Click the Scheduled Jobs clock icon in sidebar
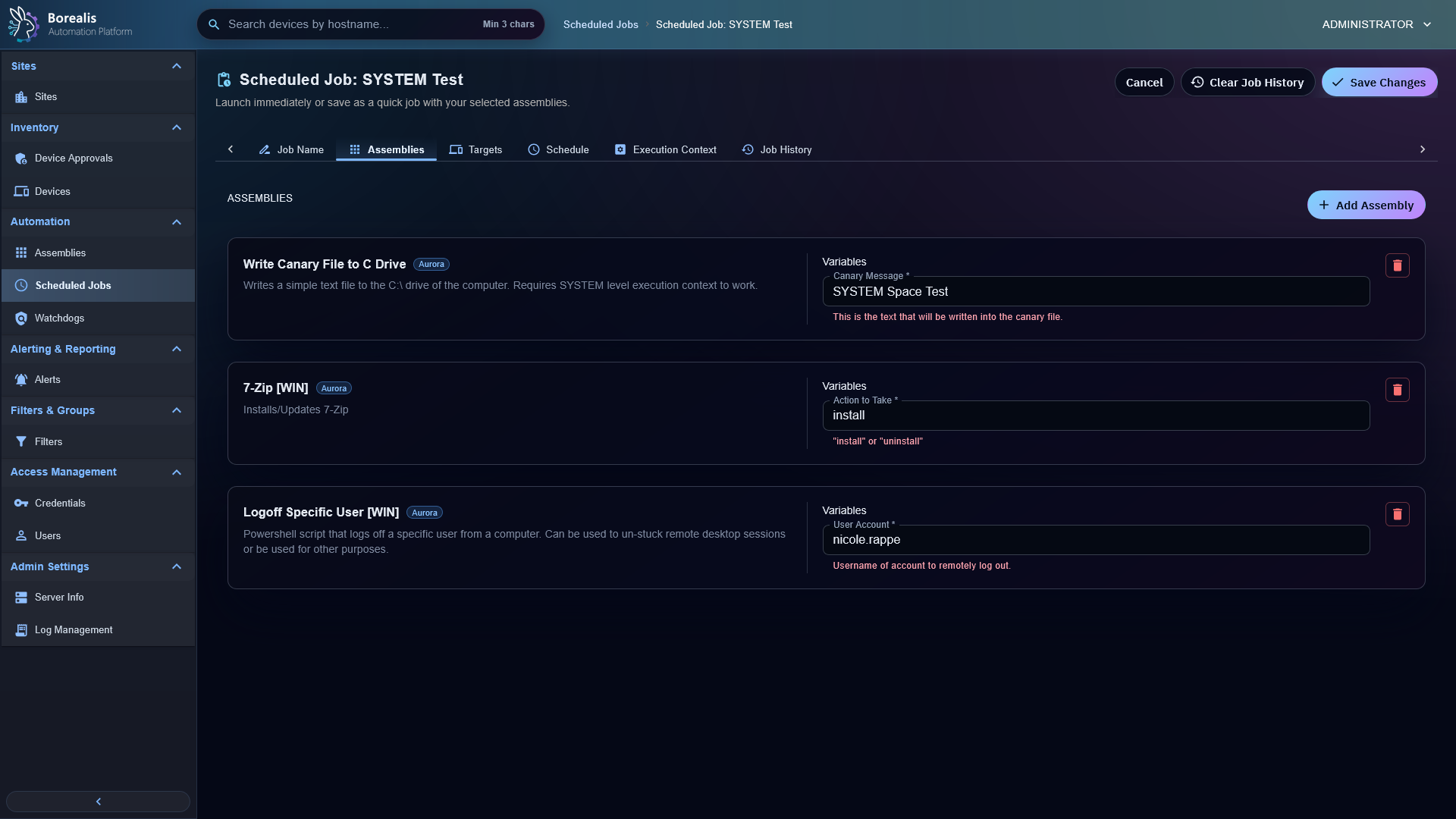1456x819 pixels. (x=21, y=286)
